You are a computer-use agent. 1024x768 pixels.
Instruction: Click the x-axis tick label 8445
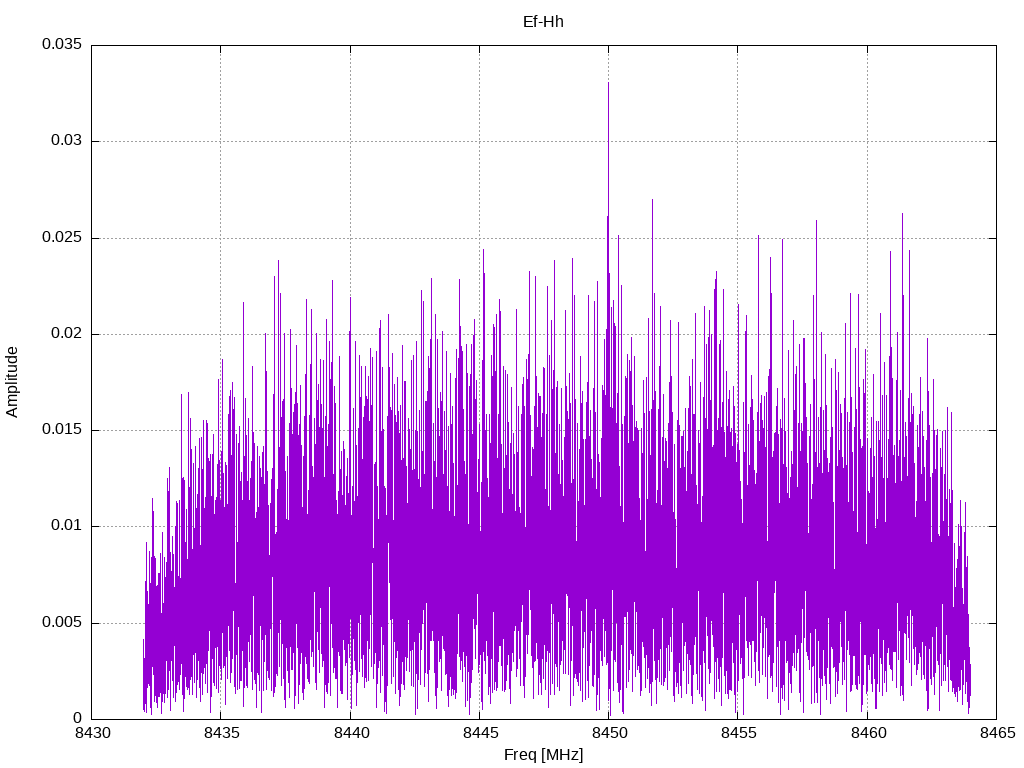tap(480, 733)
